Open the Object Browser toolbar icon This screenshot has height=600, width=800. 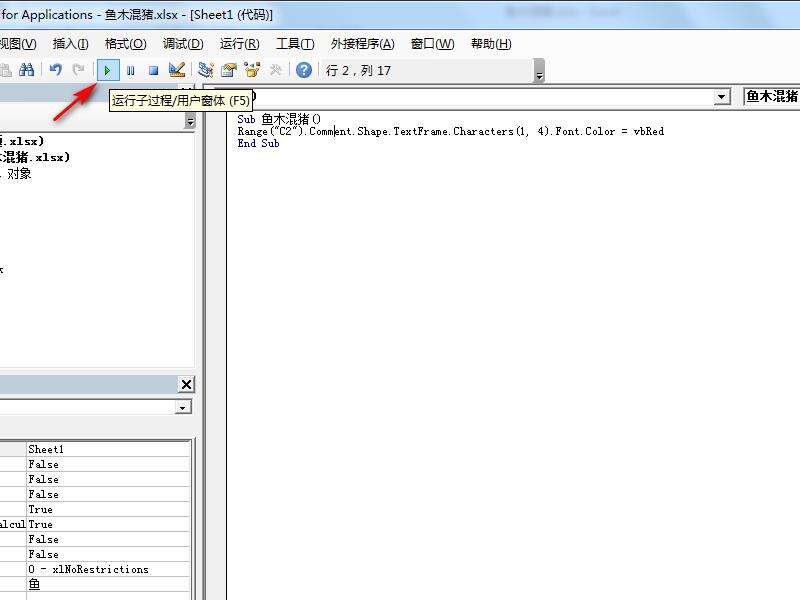[x=251, y=70]
